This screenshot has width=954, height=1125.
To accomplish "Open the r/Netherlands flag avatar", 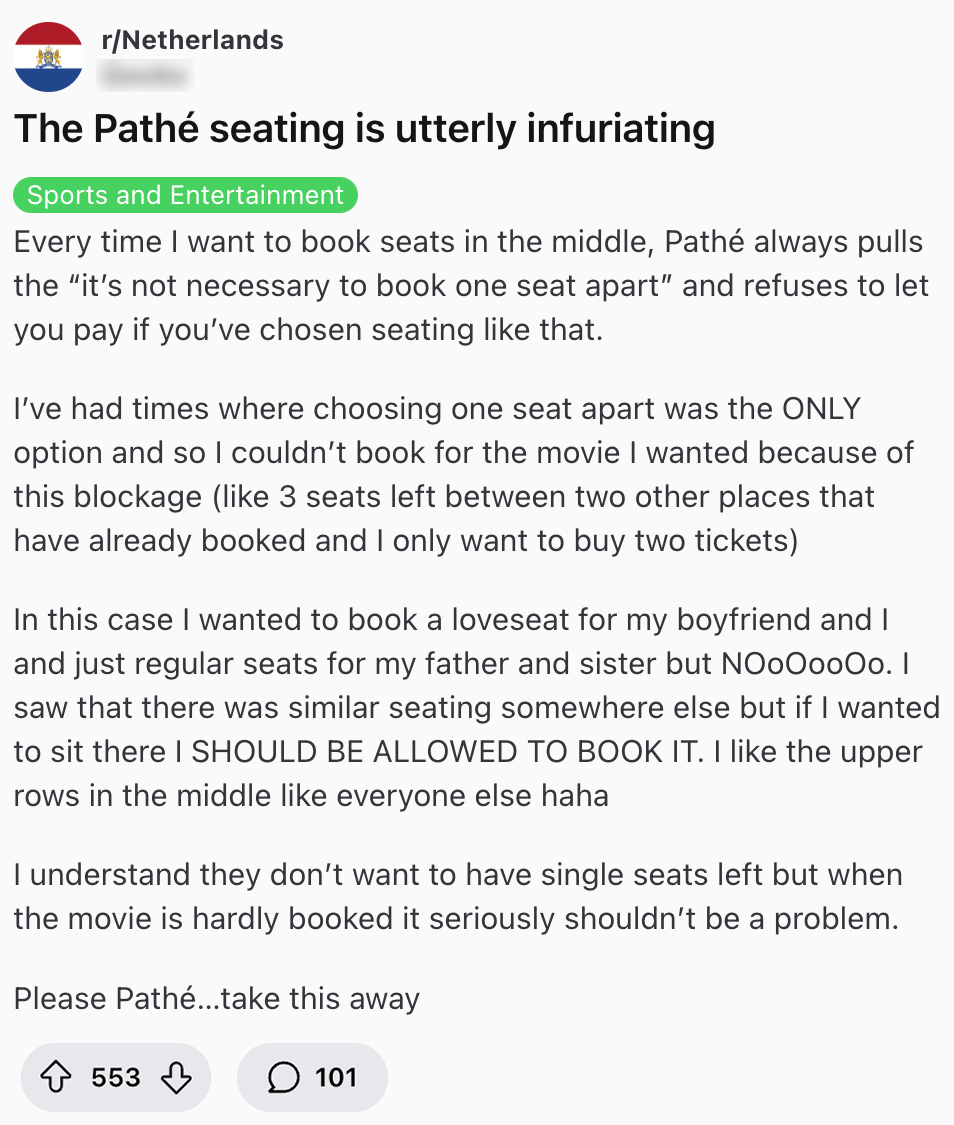I will pos(49,56).
